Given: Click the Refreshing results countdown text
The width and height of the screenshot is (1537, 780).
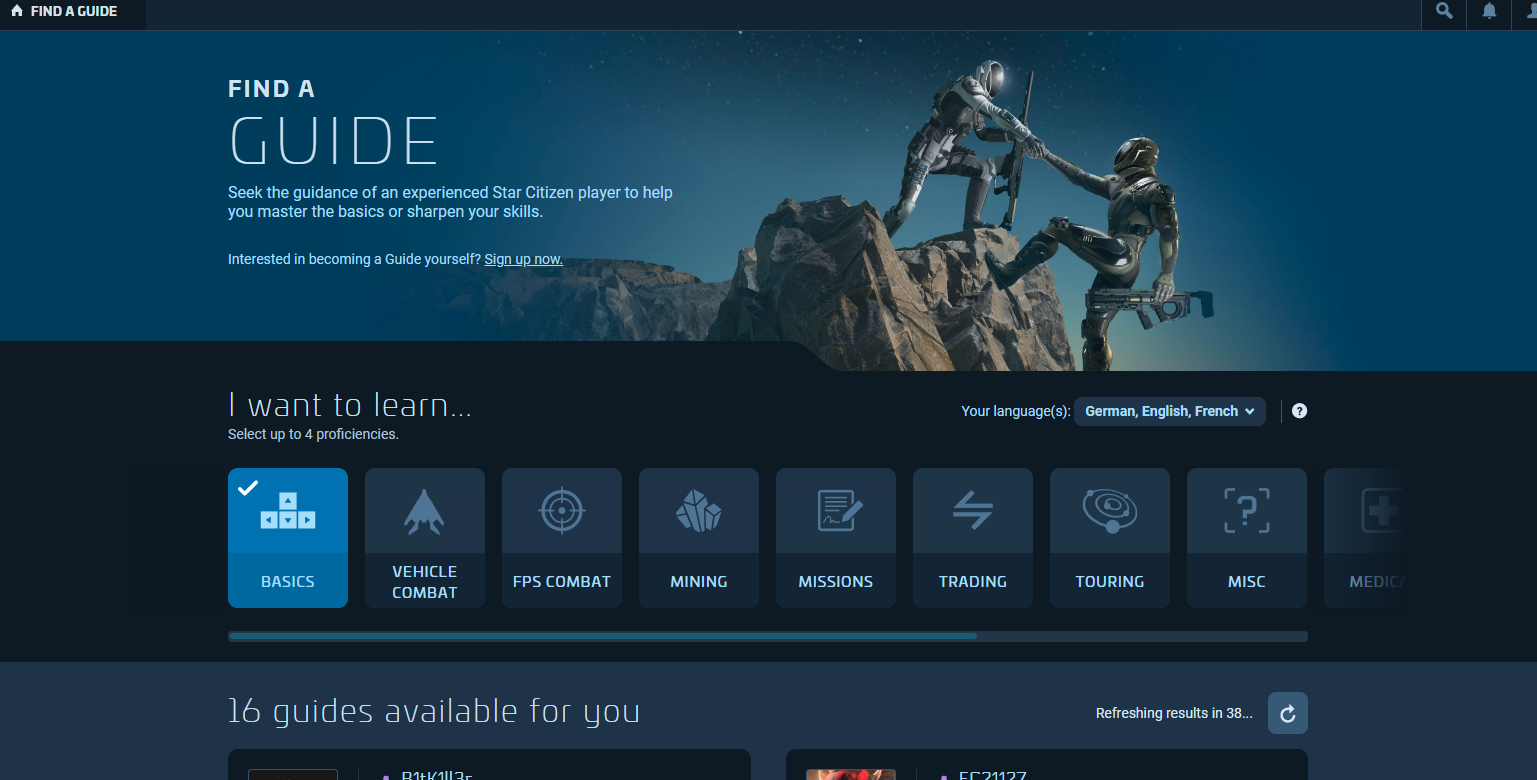Looking at the screenshot, I should (x=1174, y=713).
